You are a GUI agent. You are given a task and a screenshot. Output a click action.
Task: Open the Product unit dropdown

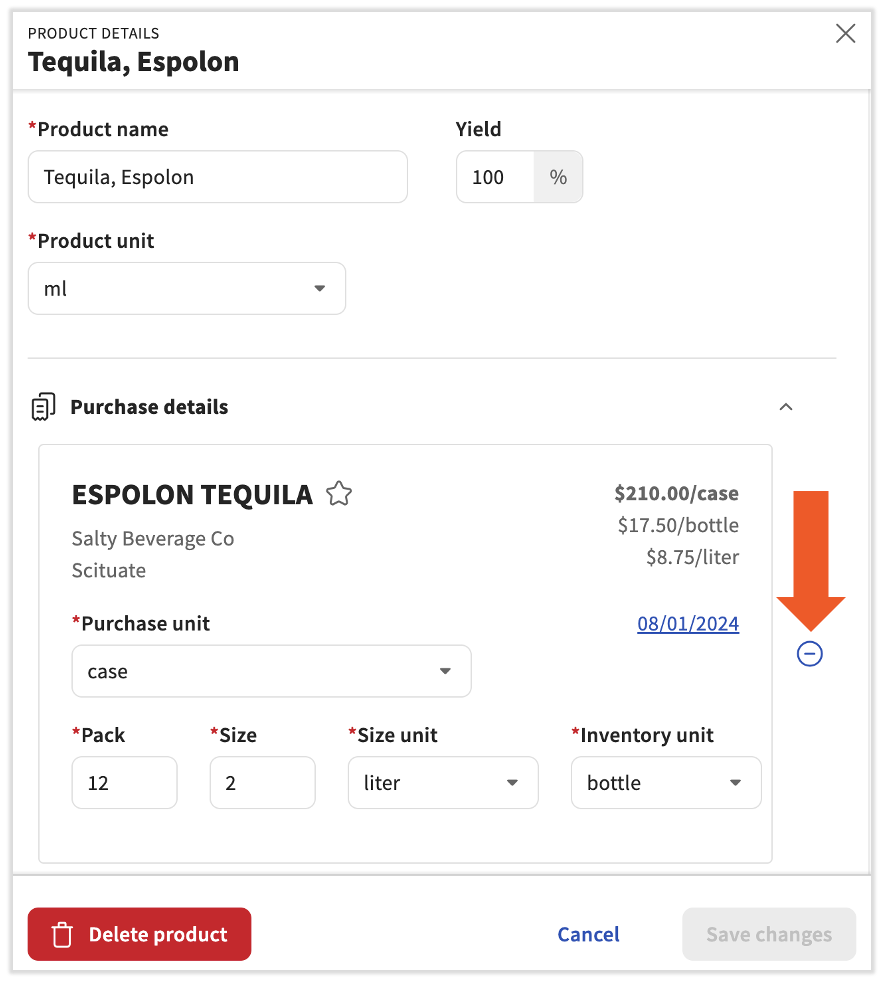click(187, 289)
